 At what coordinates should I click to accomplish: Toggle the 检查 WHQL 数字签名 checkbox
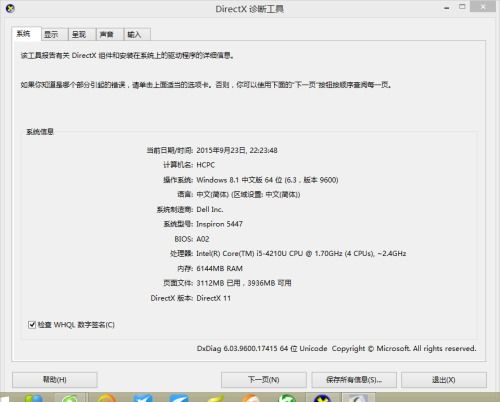pos(32,324)
